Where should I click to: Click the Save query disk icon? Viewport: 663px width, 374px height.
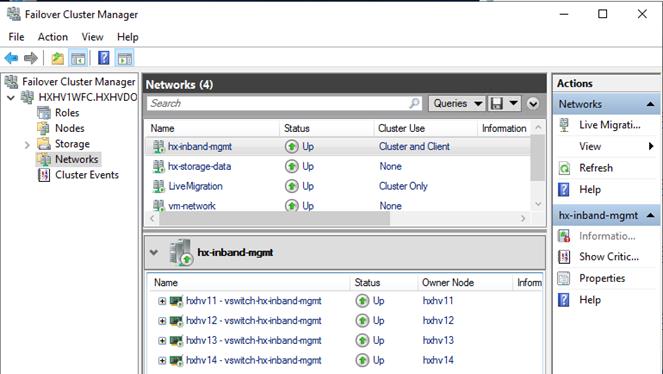(496, 104)
